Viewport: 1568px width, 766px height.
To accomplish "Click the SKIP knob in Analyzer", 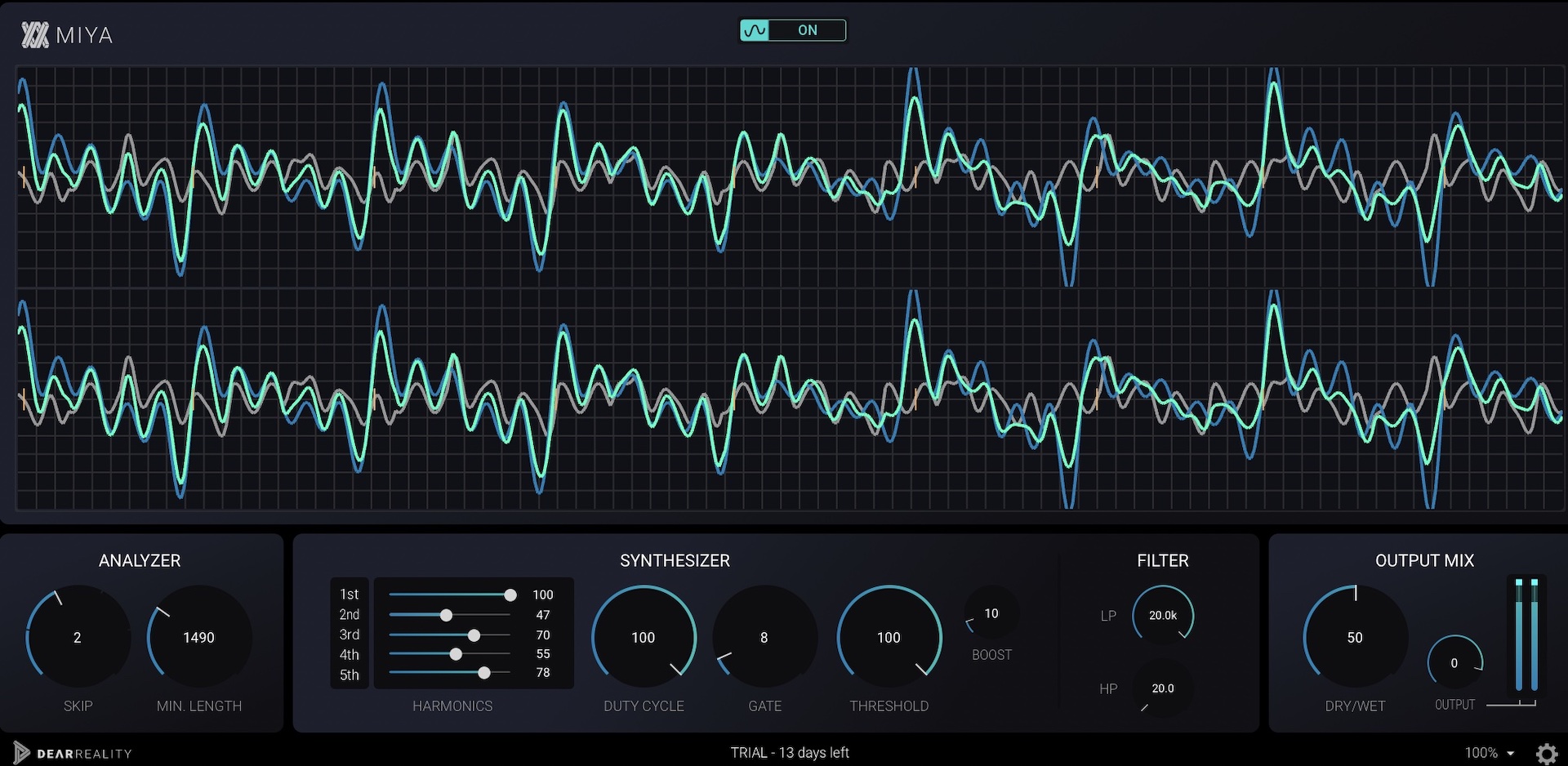I will click(x=78, y=637).
